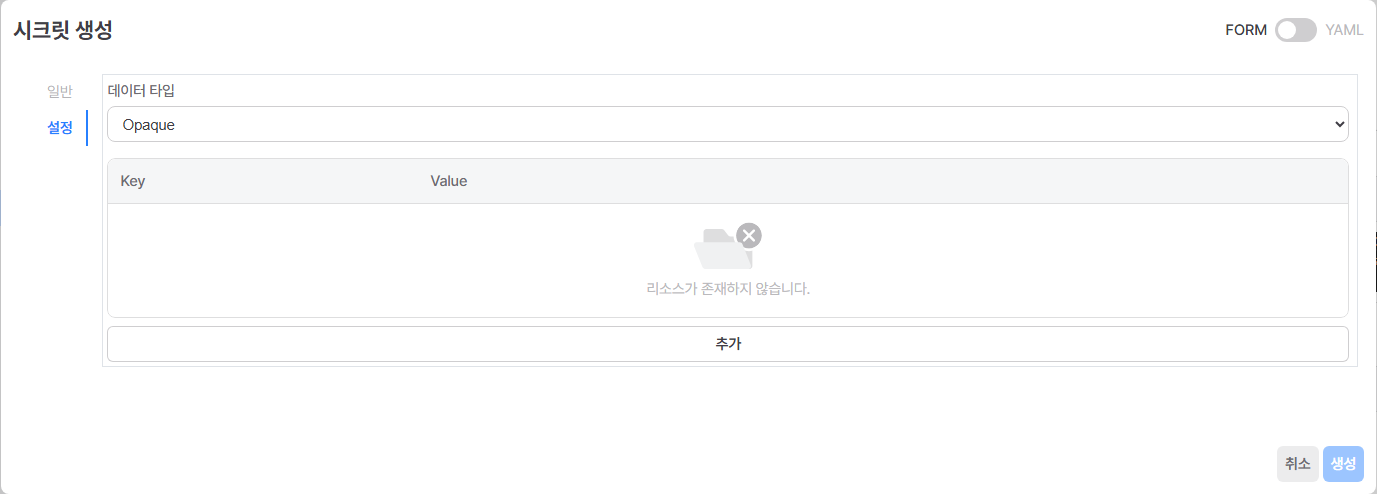Image resolution: width=1377 pixels, height=494 pixels.
Task: Click the 시크릿 생성 dialog title
Action: click(62, 30)
